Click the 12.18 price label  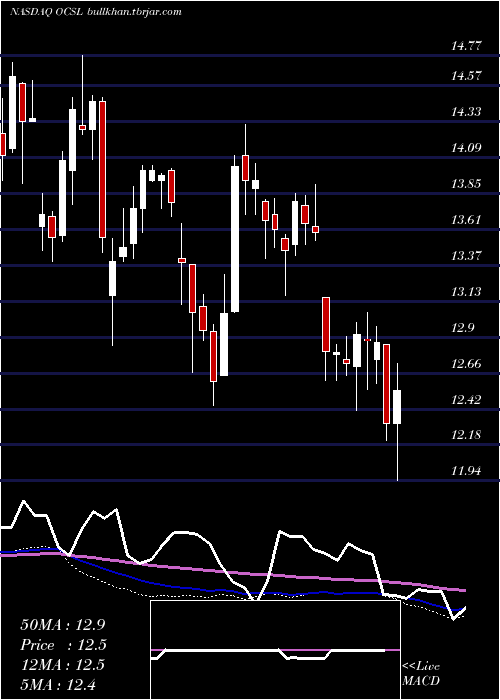(x=466, y=434)
